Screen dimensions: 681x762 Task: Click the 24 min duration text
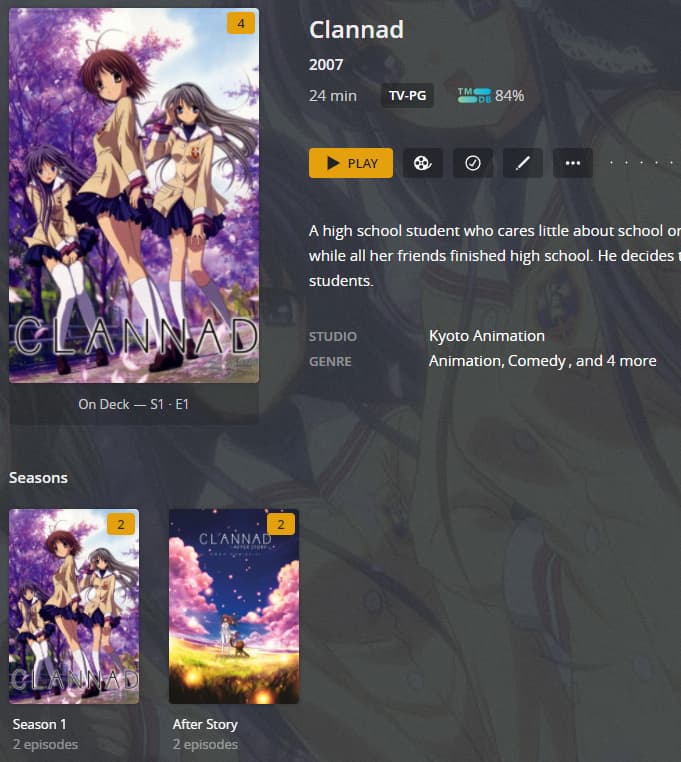click(333, 96)
